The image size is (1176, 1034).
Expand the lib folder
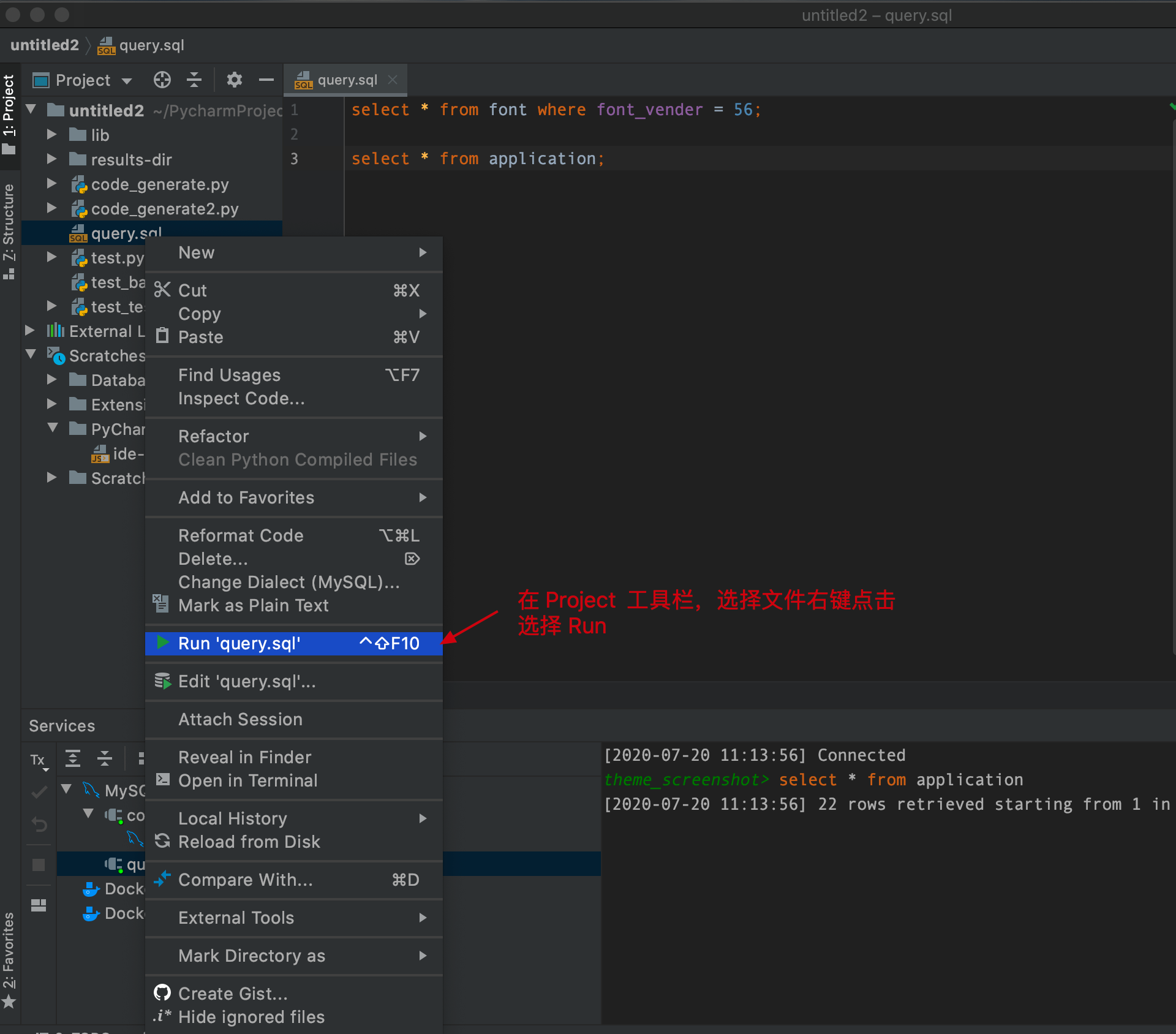52,135
